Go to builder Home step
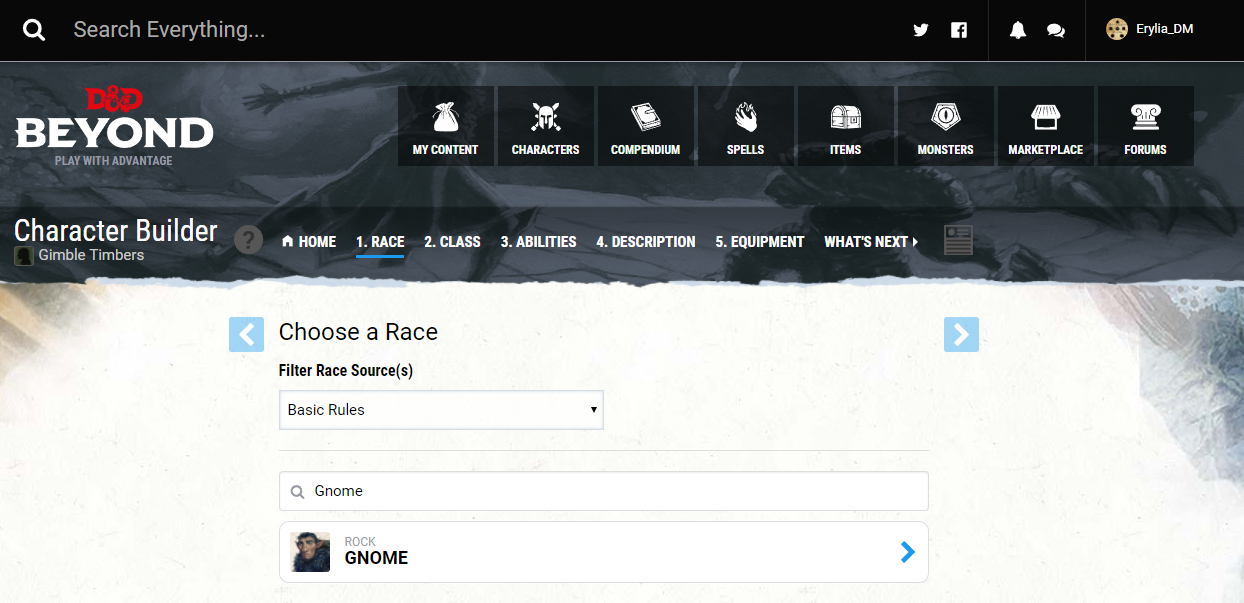Image resolution: width=1244 pixels, height=603 pixels. (x=309, y=242)
